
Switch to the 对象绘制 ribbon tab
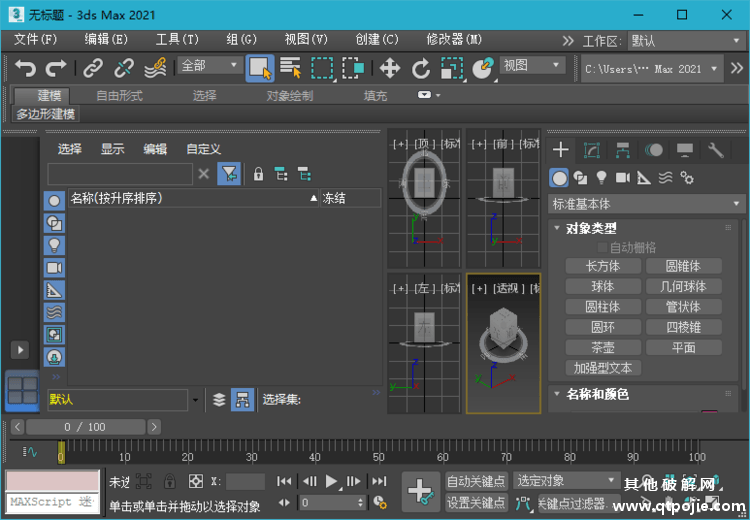[290, 96]
